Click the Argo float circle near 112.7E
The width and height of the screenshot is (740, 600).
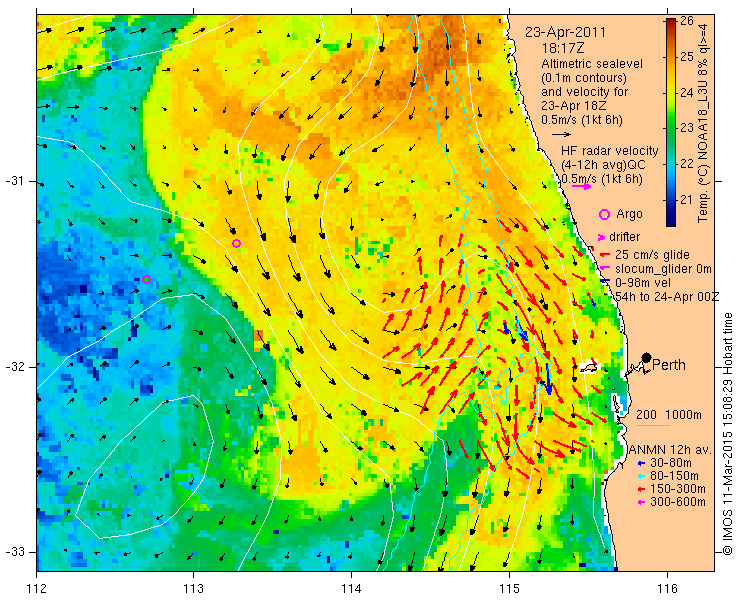click(x=146, y=279)
